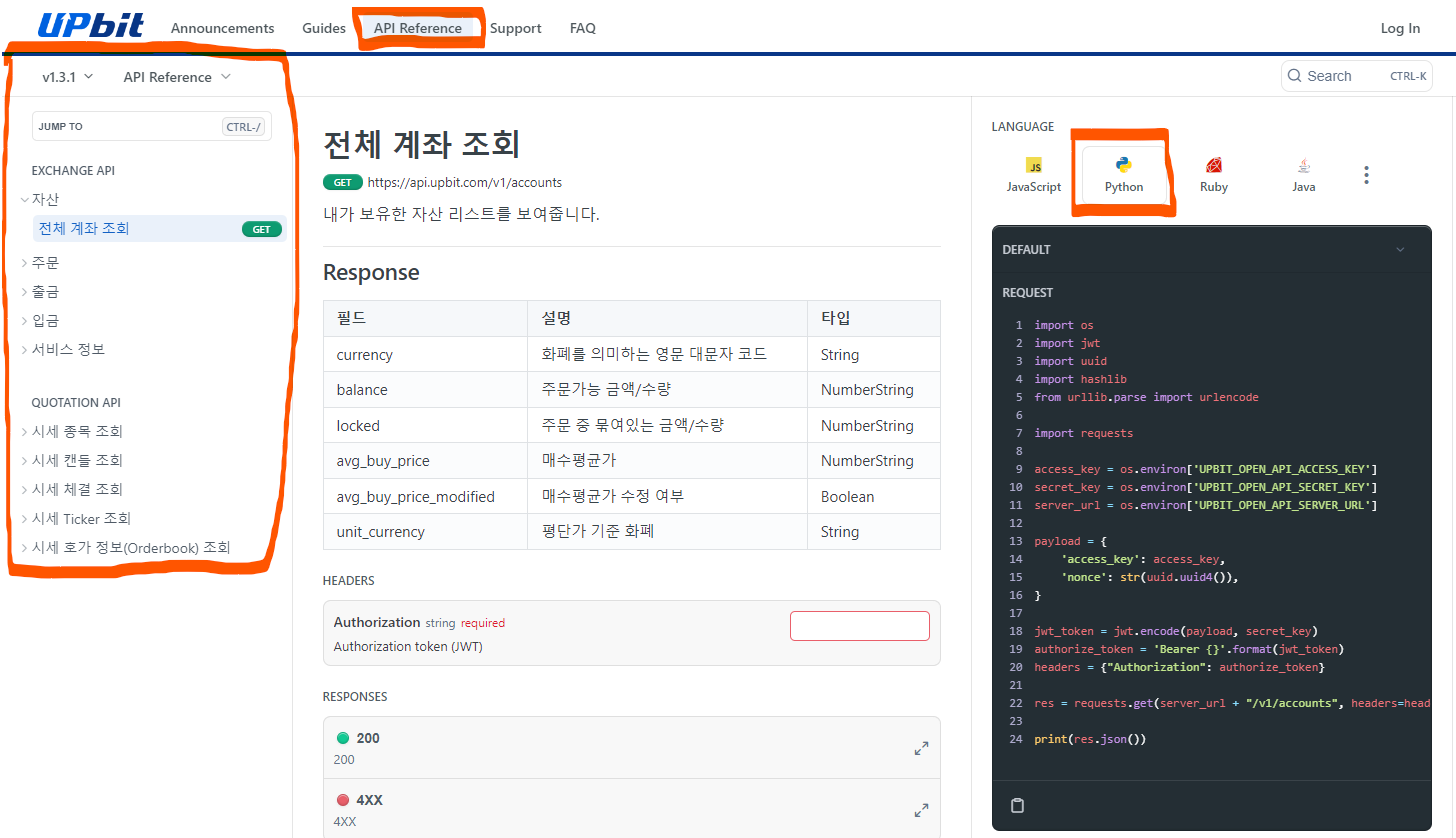Viewport: 1456px width, 838px height.
Task: Click the Response heading
Action: [x=371, y=273]
